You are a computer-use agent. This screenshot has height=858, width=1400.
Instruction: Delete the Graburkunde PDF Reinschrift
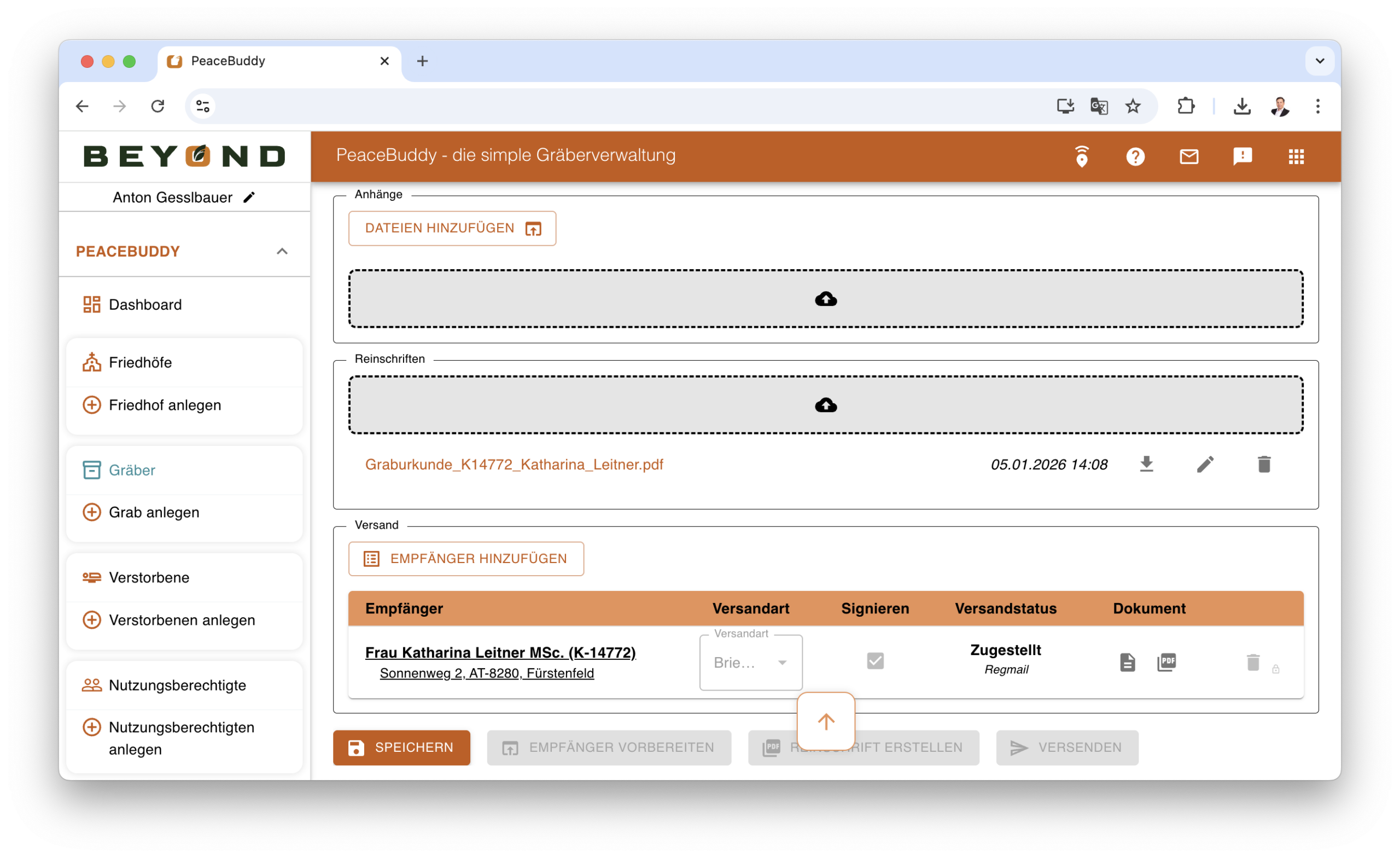tap(1264, 464)
